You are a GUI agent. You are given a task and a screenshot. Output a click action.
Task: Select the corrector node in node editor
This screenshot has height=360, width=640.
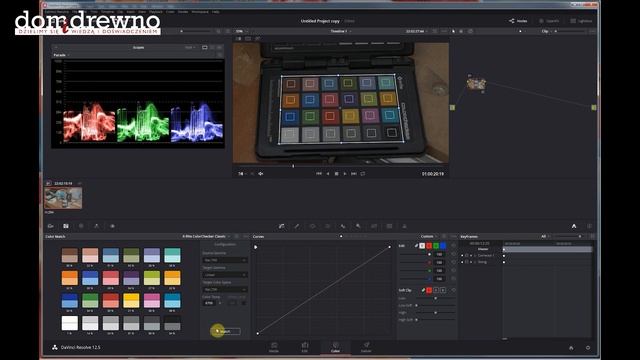click(476, 84)
